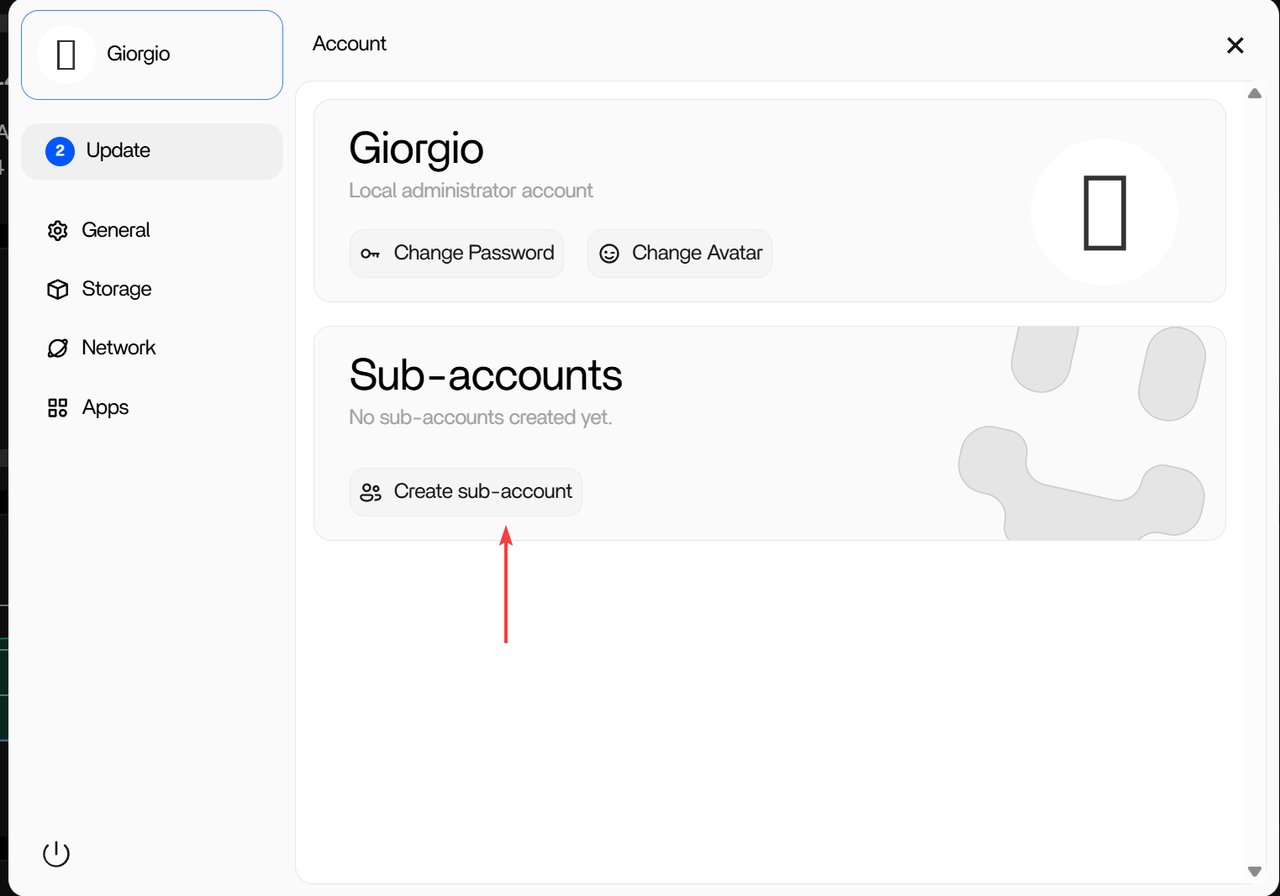Click the large round avatar on account card
The height and width of the screenshot is (896, 1280).
tap(1104, 212)
